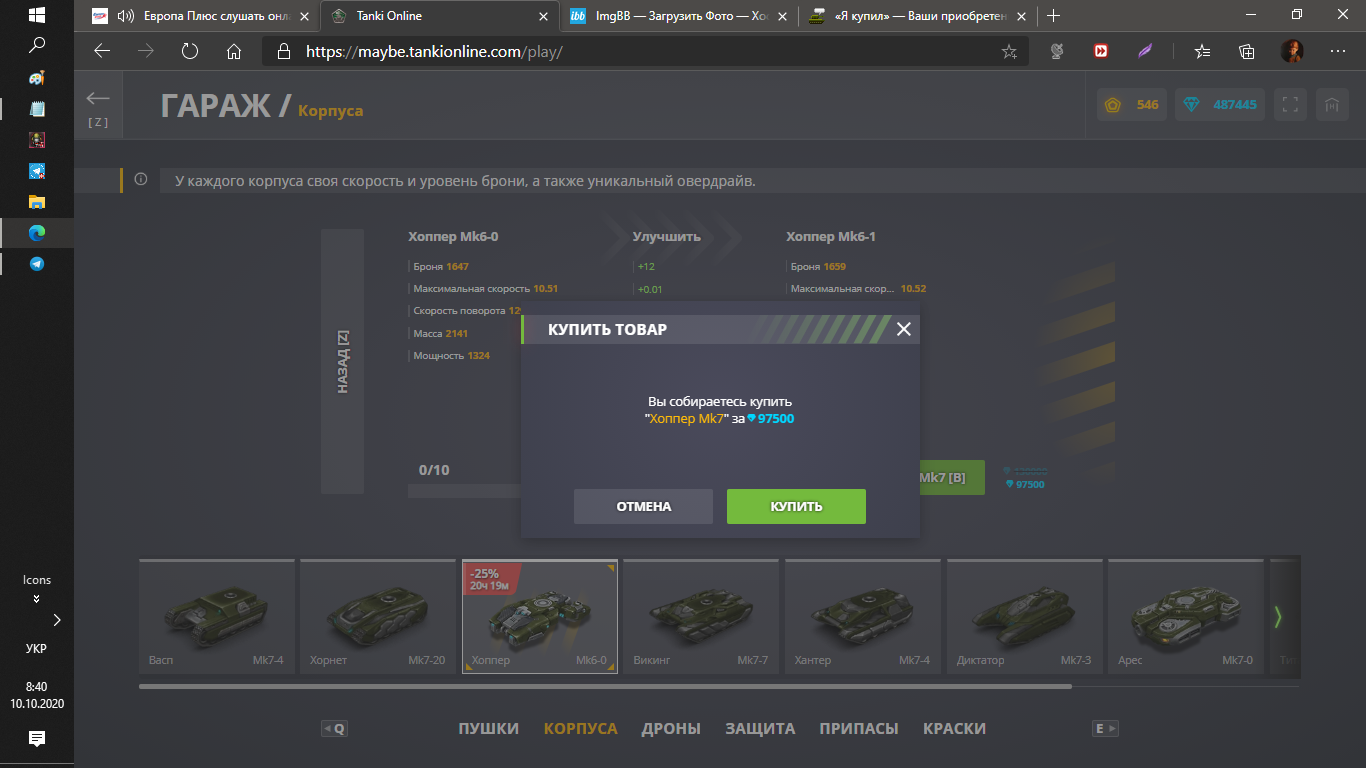The height and width of the screenshot is (768, 1366).
Task: Open the Windows notification center
Action: point(37,739)
